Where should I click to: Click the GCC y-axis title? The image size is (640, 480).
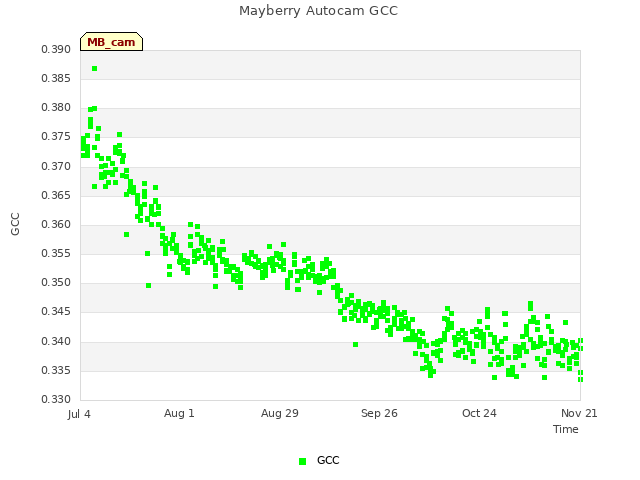[x=15, y=224]
